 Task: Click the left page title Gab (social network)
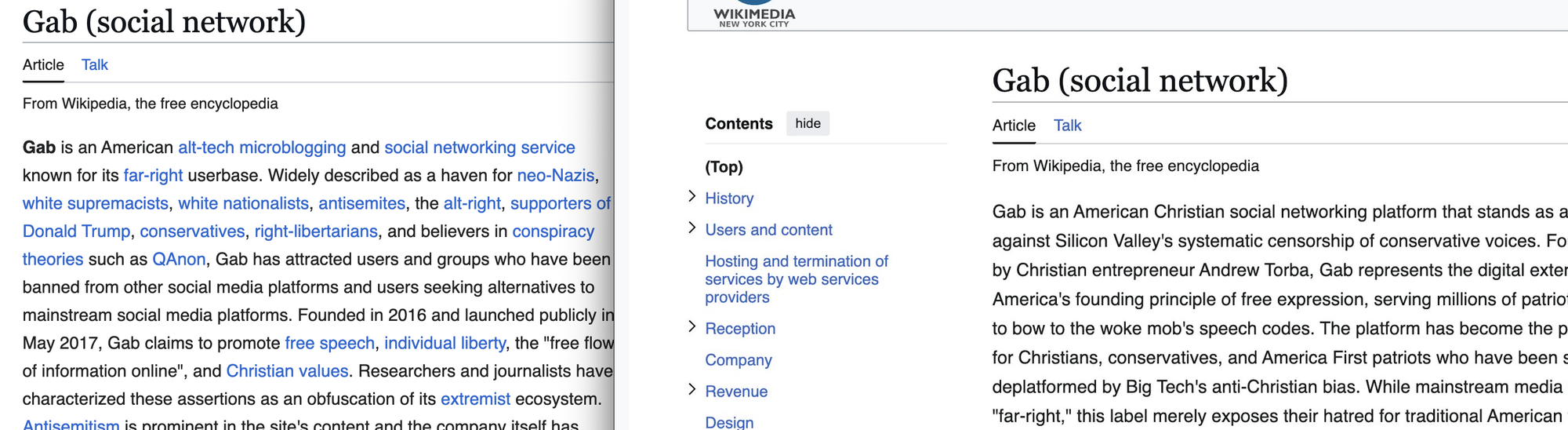click(164, 22)
